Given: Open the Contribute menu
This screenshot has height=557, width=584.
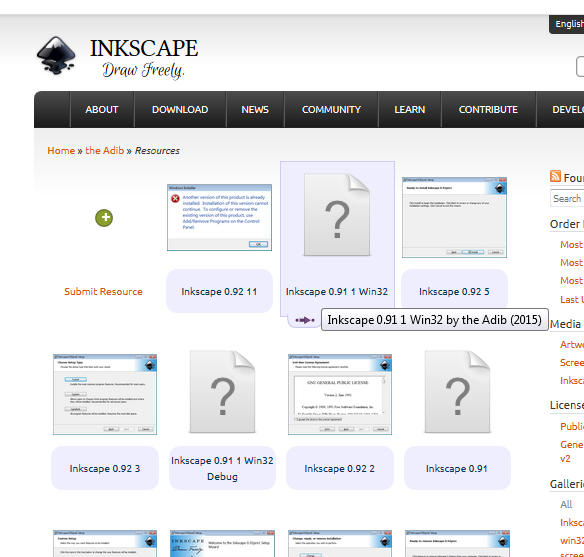Looking at the screenshot, I should point(488,109).
